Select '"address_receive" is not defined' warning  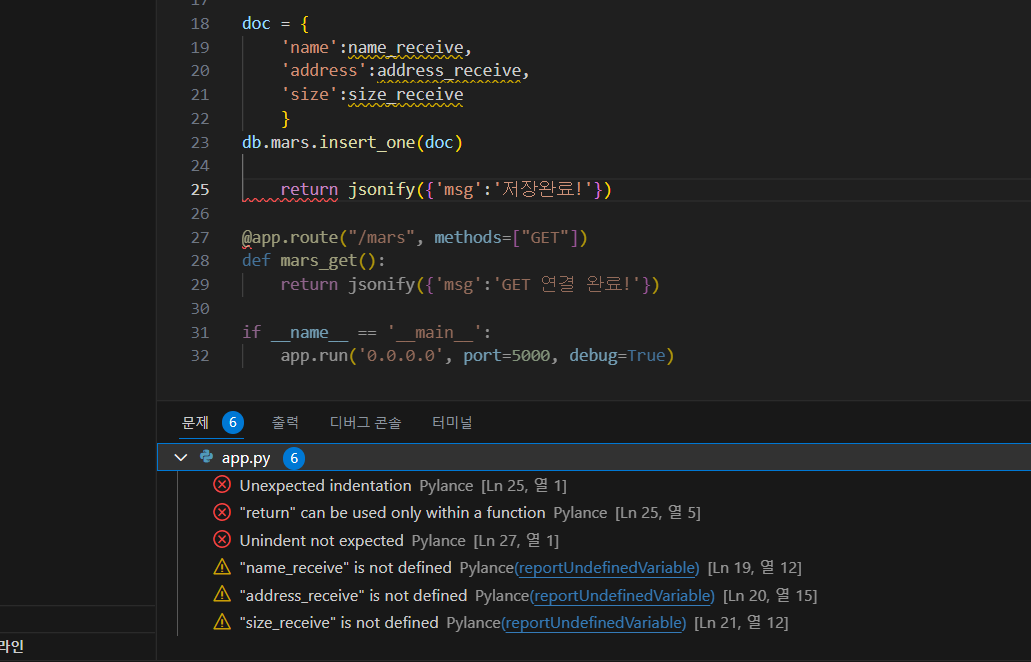(x=353, y=596)
